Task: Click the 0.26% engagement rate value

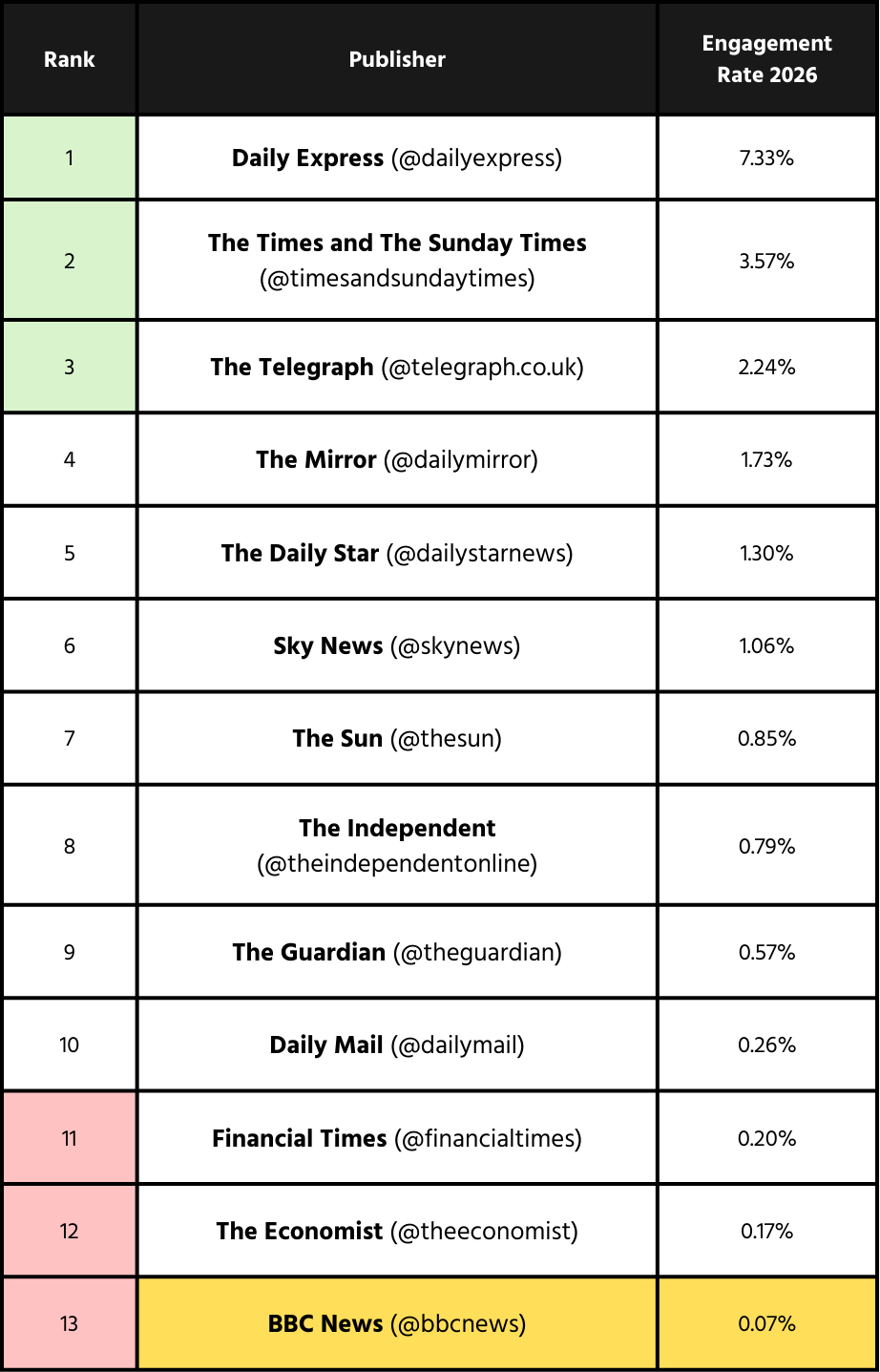Action: tap(766, 1045)
